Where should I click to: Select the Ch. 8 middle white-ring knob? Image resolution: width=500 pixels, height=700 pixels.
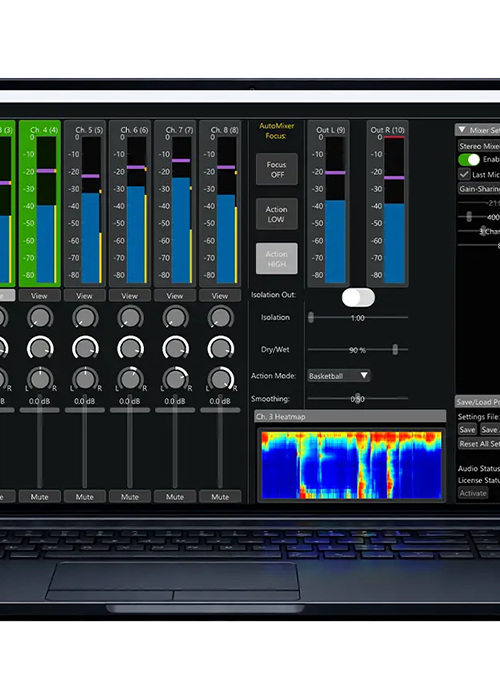point(221,348)
